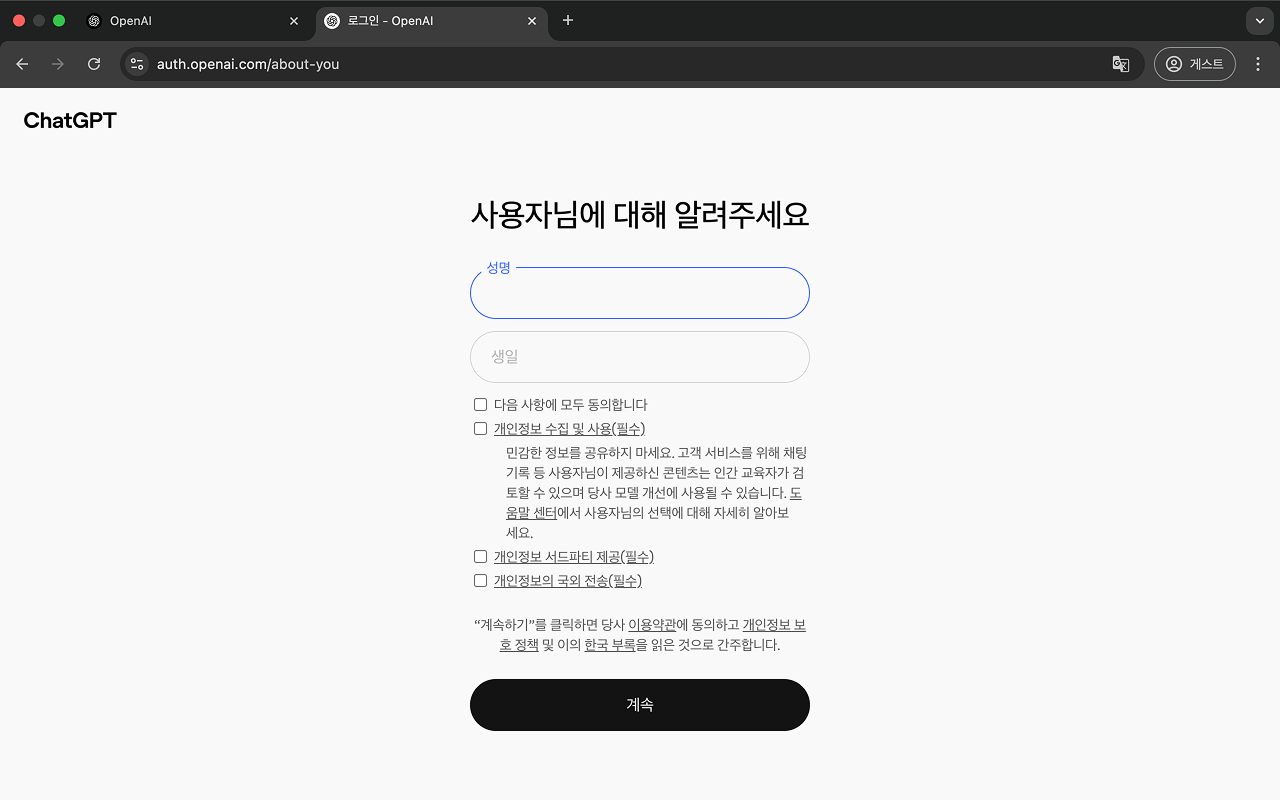Reload the page with the refresh icon
Screen dimensions: 1280x800
[93, 63]
